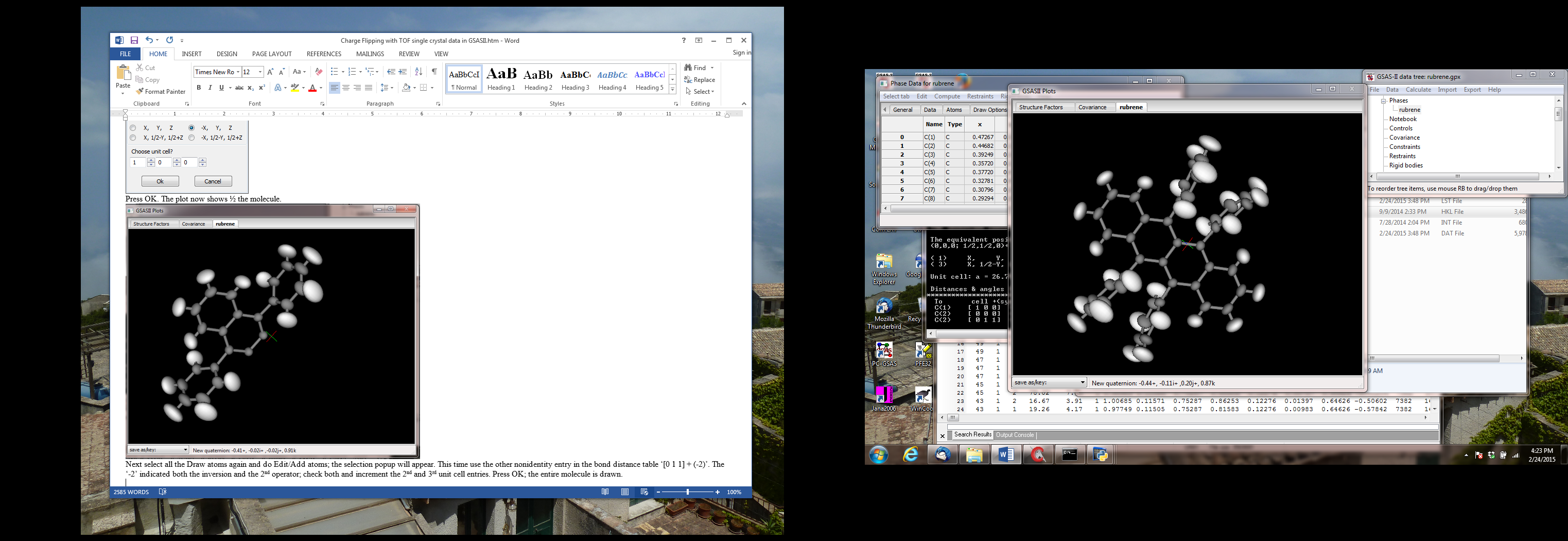
Task: Open the font size dropdown showing 12
Action: point(260,72)
